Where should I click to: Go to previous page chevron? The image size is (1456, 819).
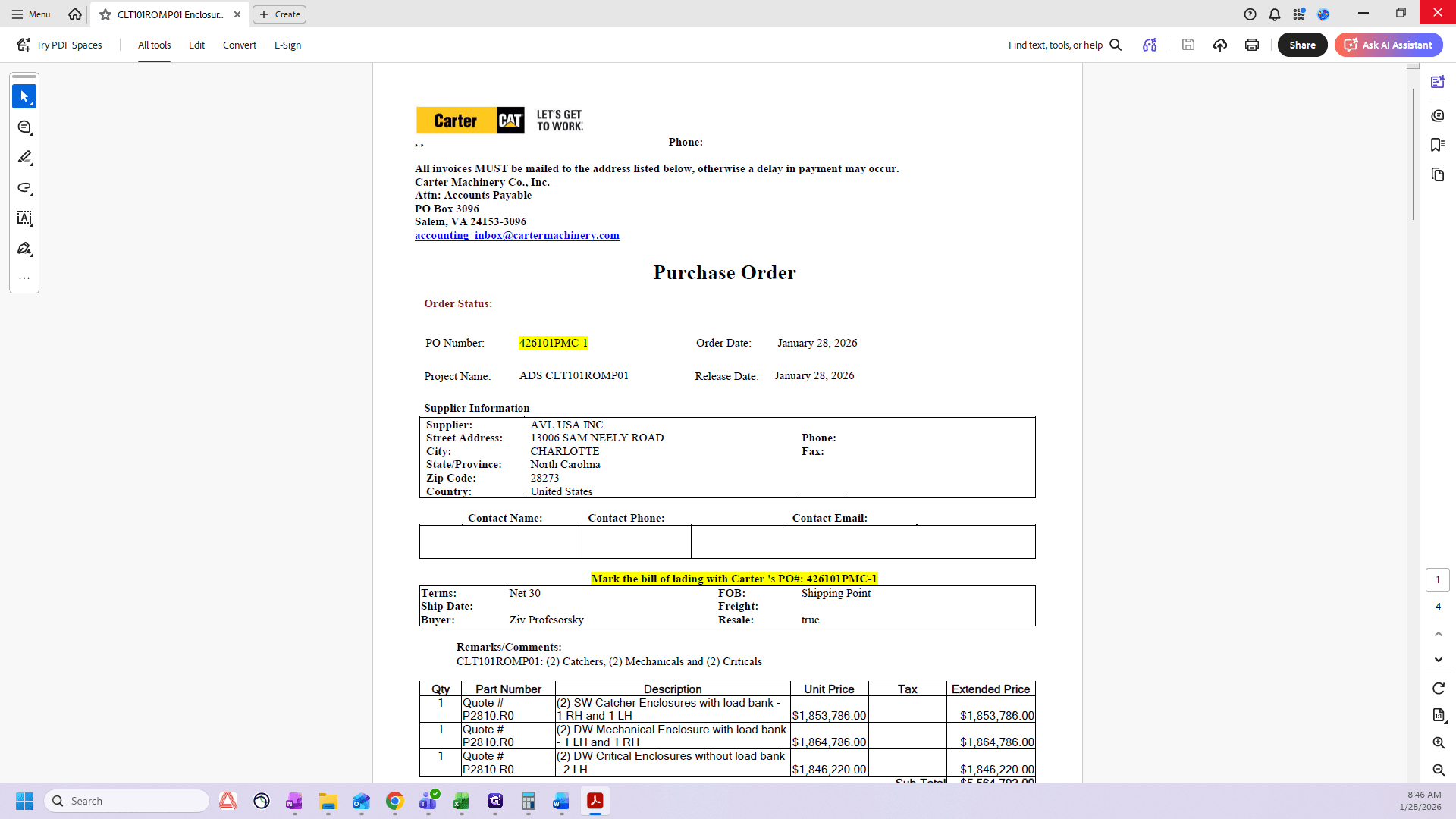coord(1439,634)
